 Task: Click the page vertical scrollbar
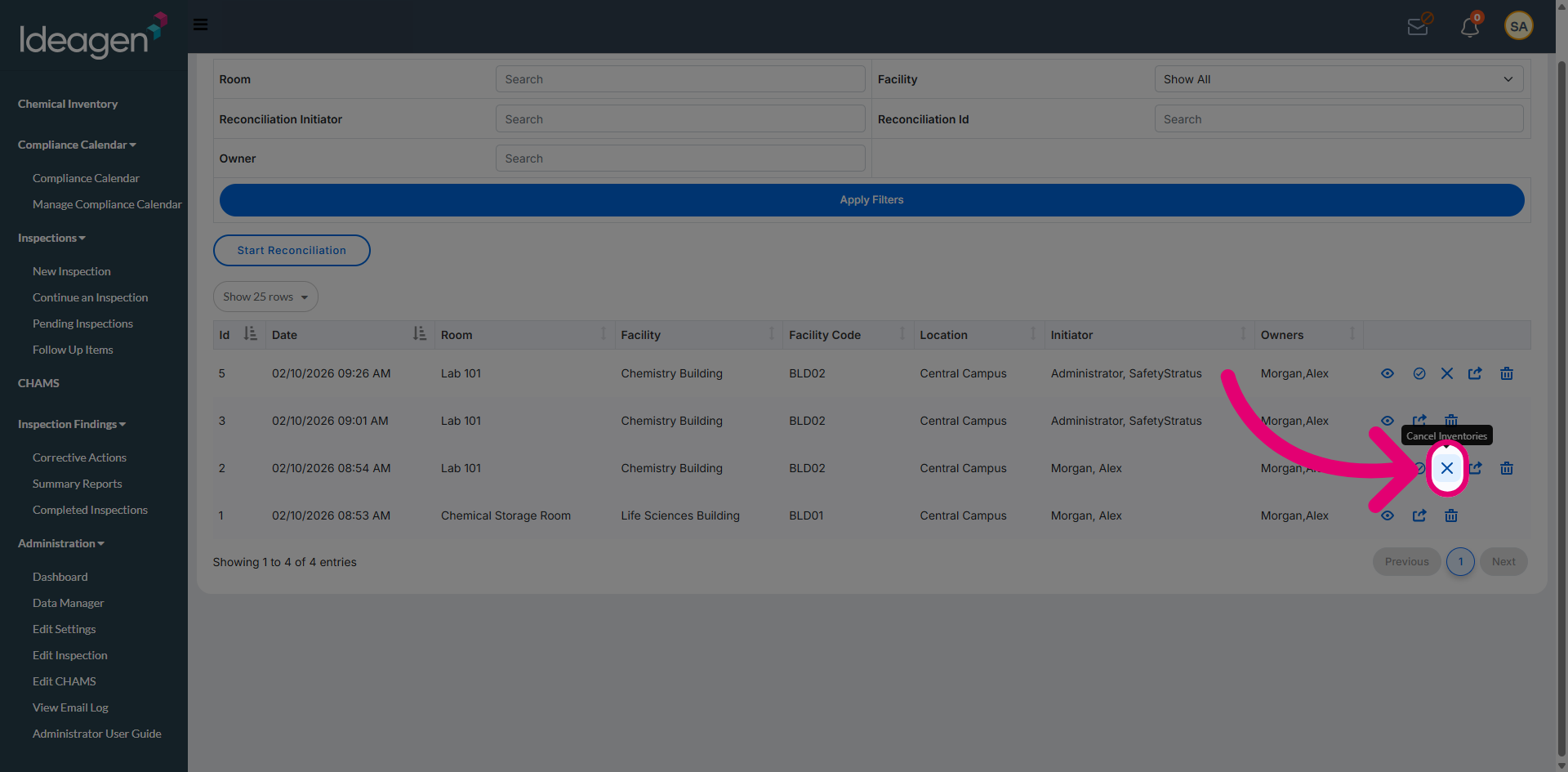pos(1561,408)
